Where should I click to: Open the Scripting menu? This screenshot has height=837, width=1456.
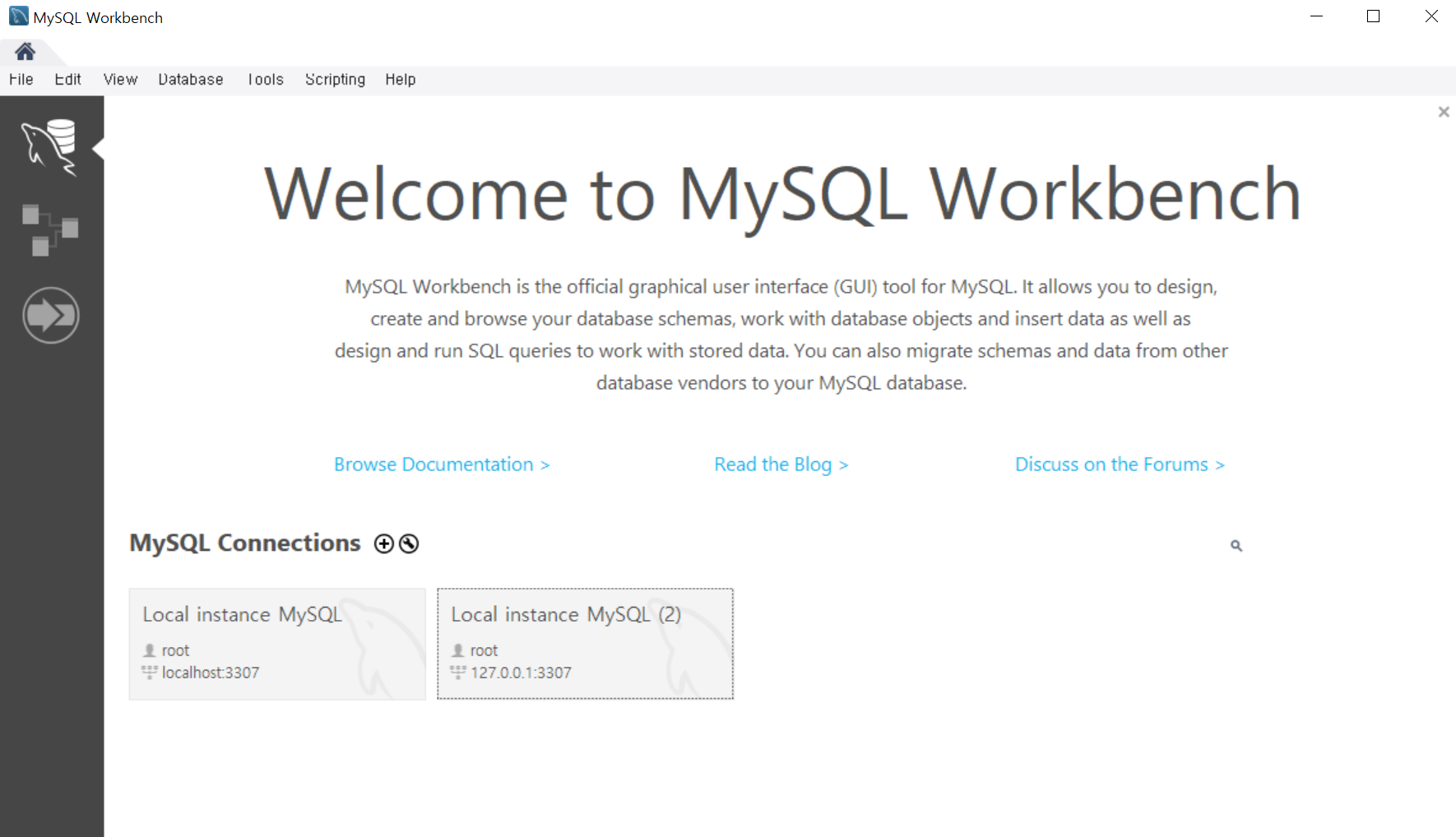(335, 80)
